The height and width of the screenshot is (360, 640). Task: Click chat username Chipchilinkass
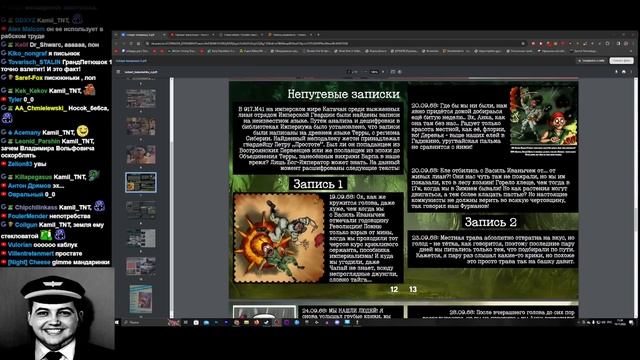(36, 207)
